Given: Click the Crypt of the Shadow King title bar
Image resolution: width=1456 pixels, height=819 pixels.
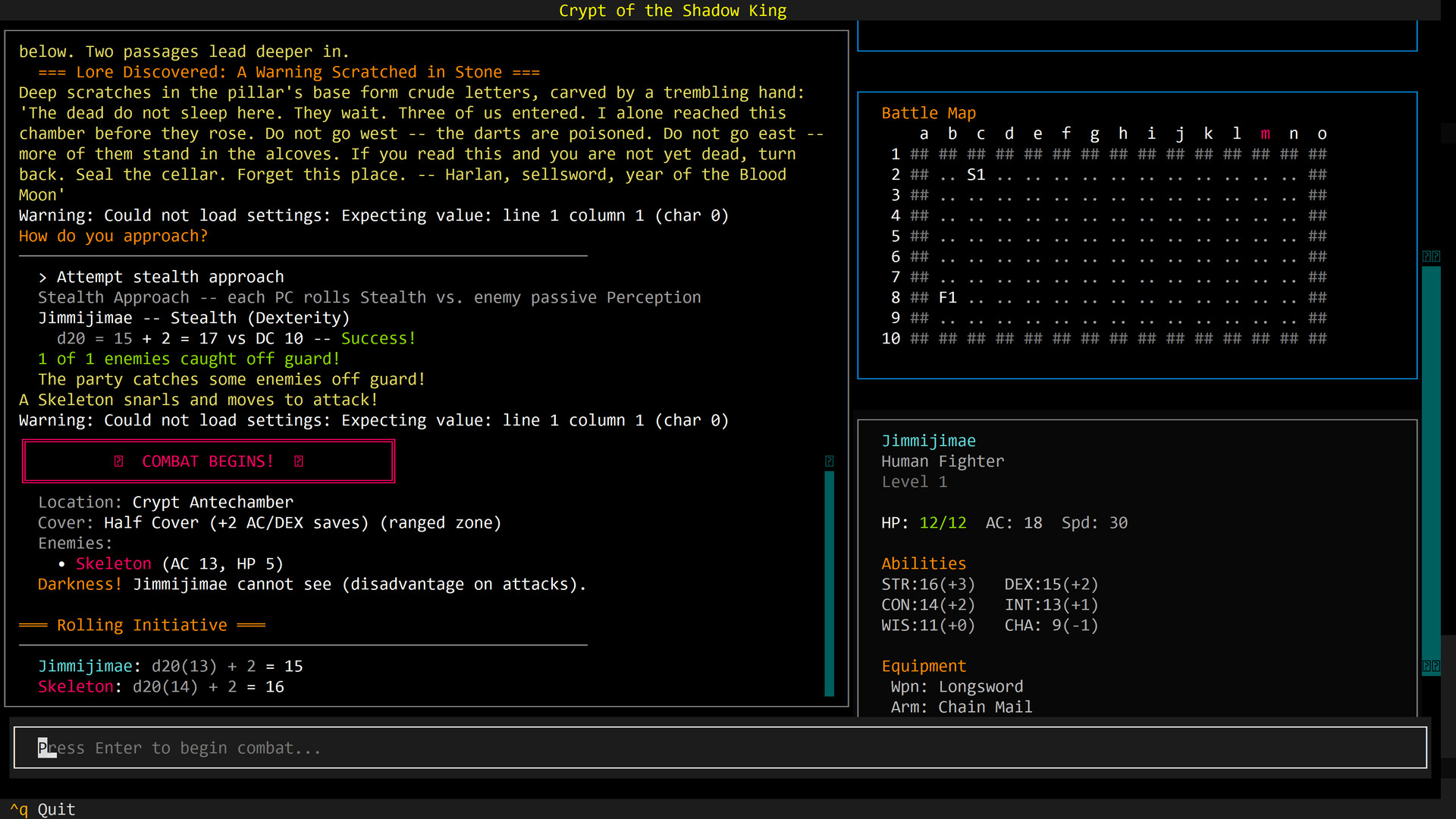Looking at the screenshot, I should pos(673,11).
